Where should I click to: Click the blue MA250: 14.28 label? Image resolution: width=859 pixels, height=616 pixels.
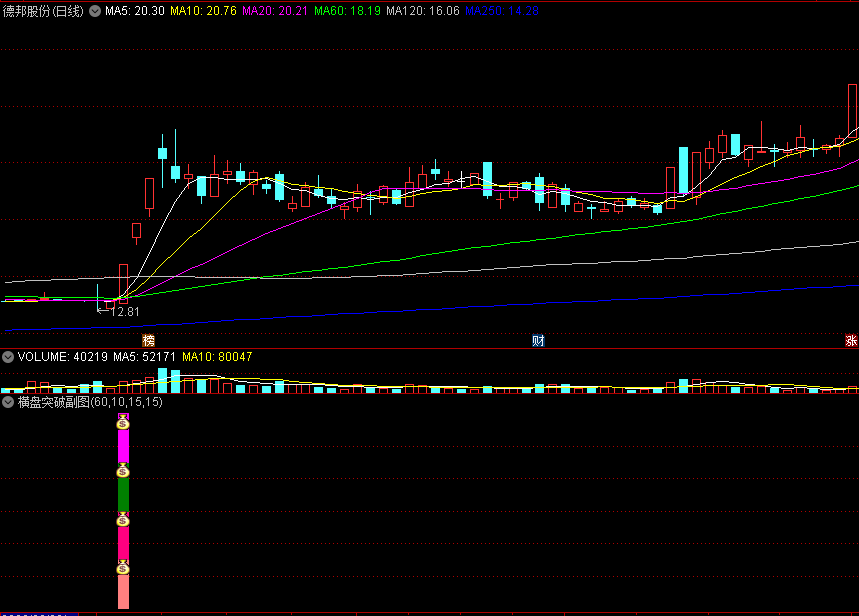coord(502,11)
